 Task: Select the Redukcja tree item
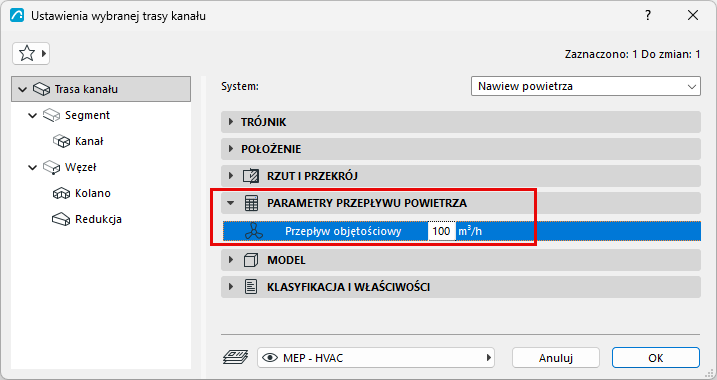coord(98,219)
